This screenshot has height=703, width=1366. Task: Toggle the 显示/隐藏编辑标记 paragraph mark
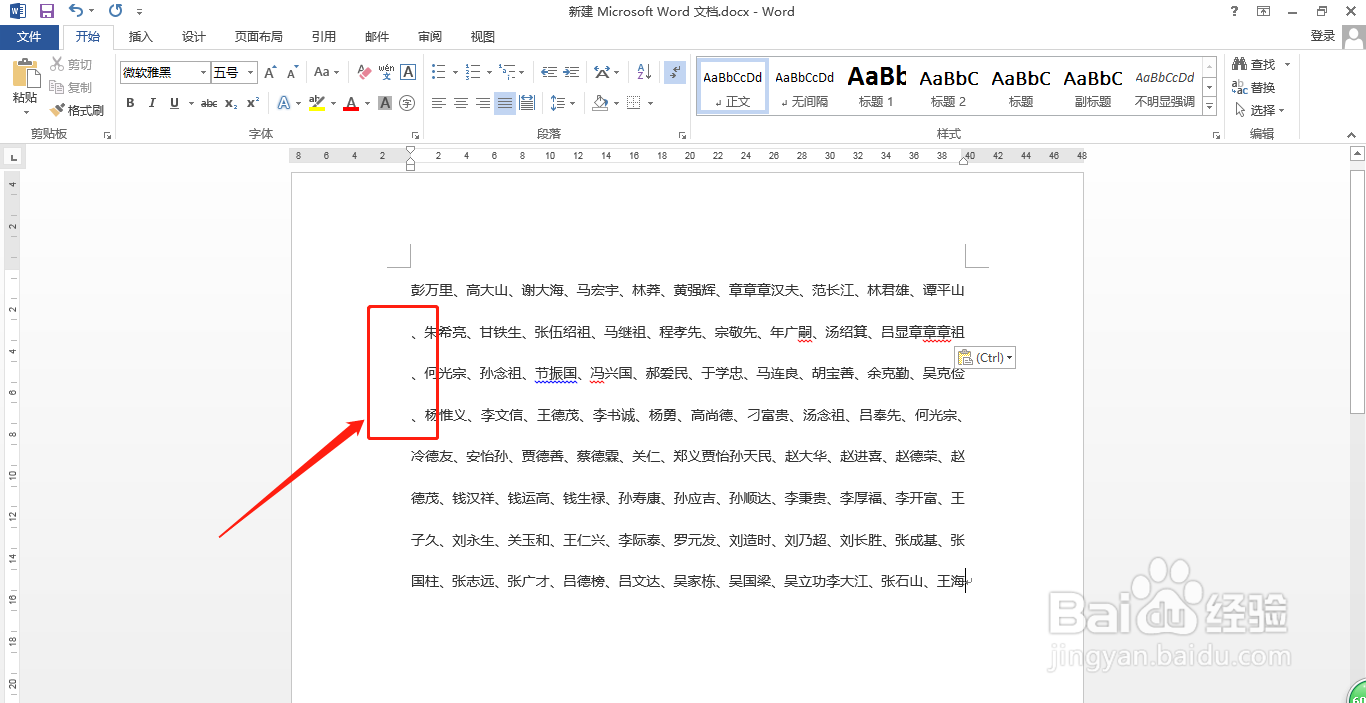tap(674, 73)
